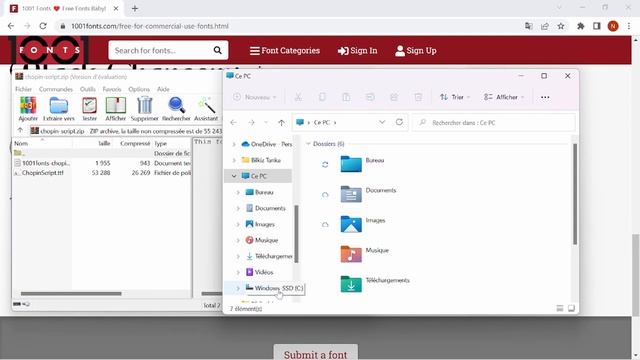This screenshot has width=640, height=360.
Task: Open the WinRAR Outils menu
Action: [88, 89]
